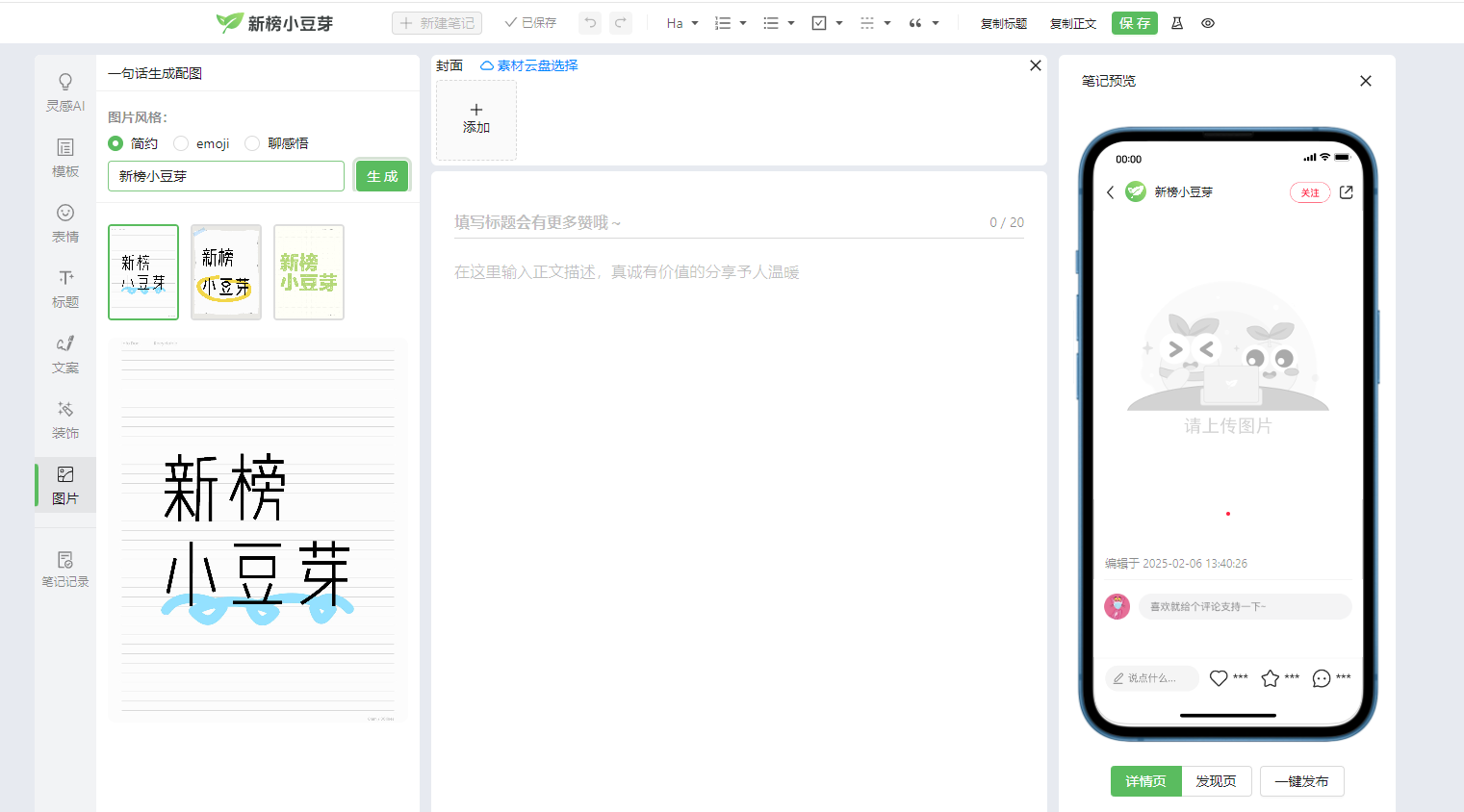The width and height of the screenshot is (1464, 812).
Task: Insert a dashed divider line
Action: click(x=867, y=23)
